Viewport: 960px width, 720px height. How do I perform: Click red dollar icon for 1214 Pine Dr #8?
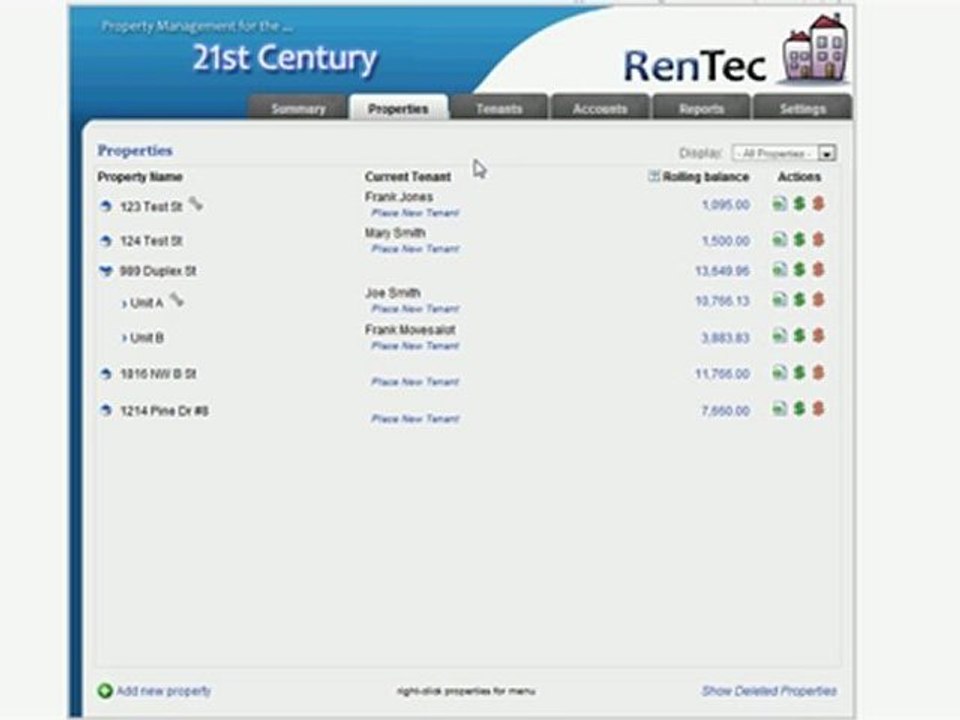pos(819,408)
